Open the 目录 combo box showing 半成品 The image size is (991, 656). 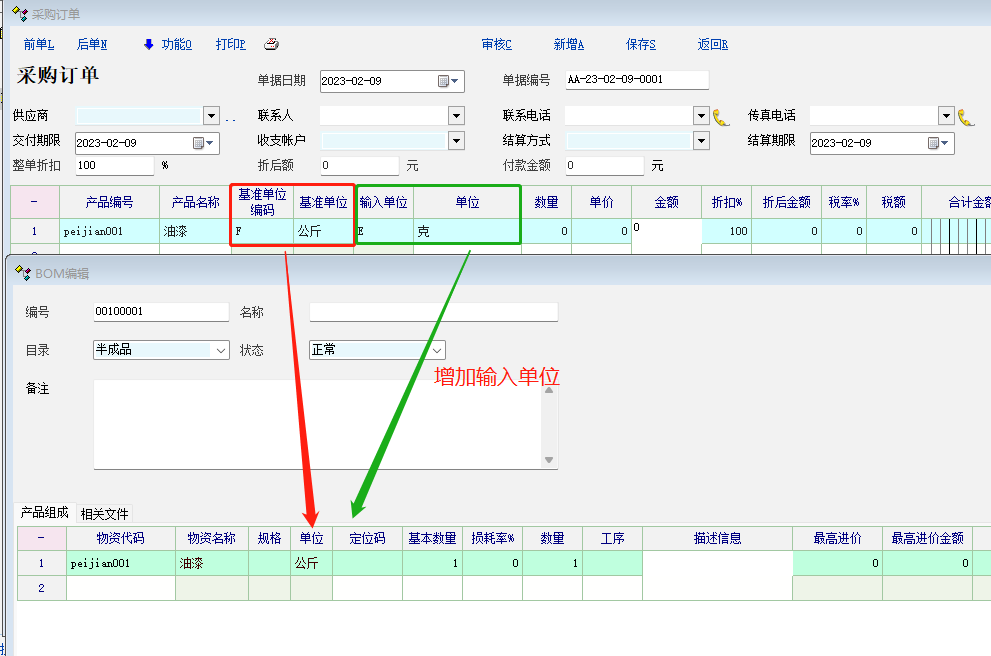[x=221, y=350]
